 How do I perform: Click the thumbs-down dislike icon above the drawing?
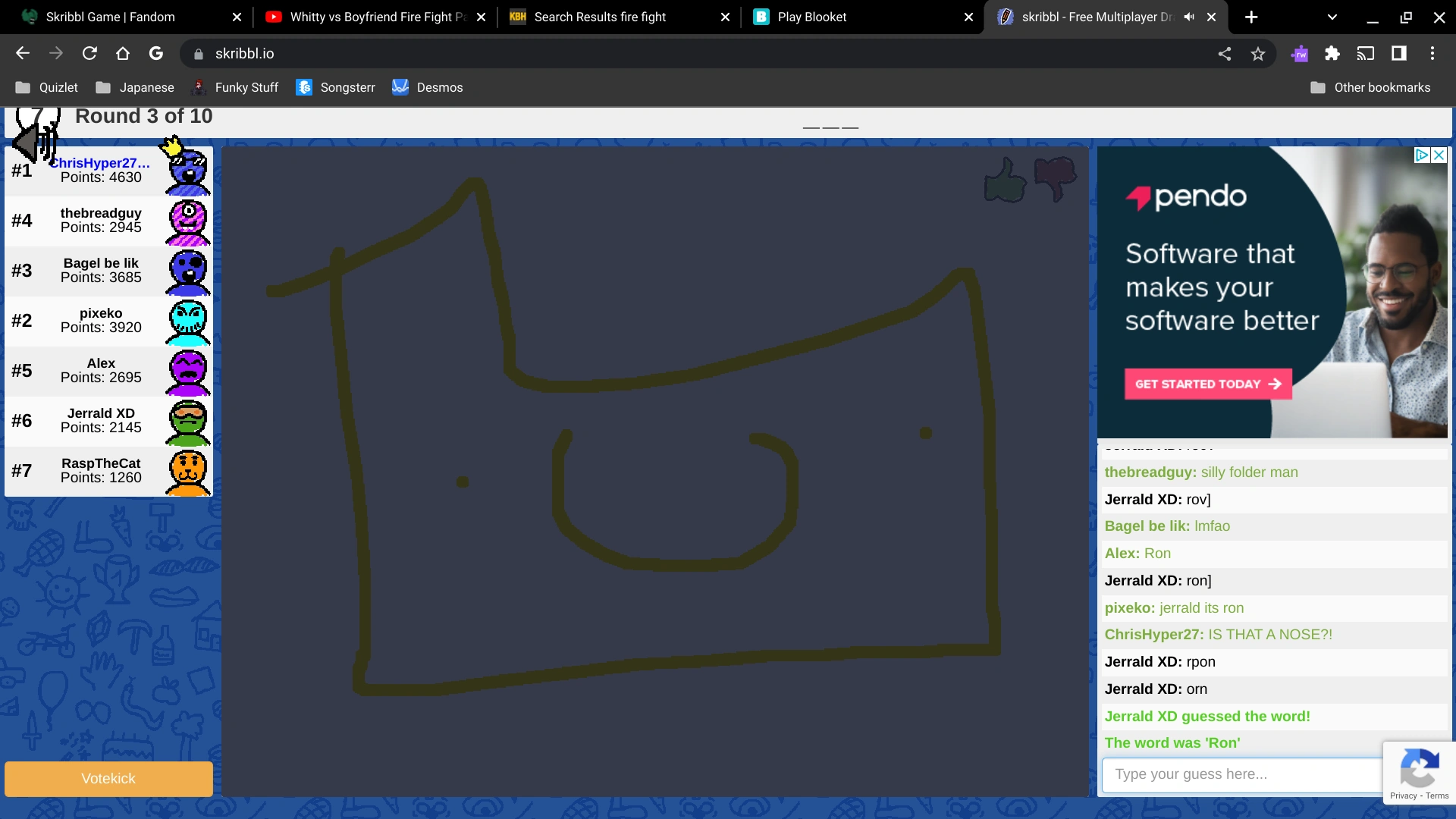(x=1056, y=178)
